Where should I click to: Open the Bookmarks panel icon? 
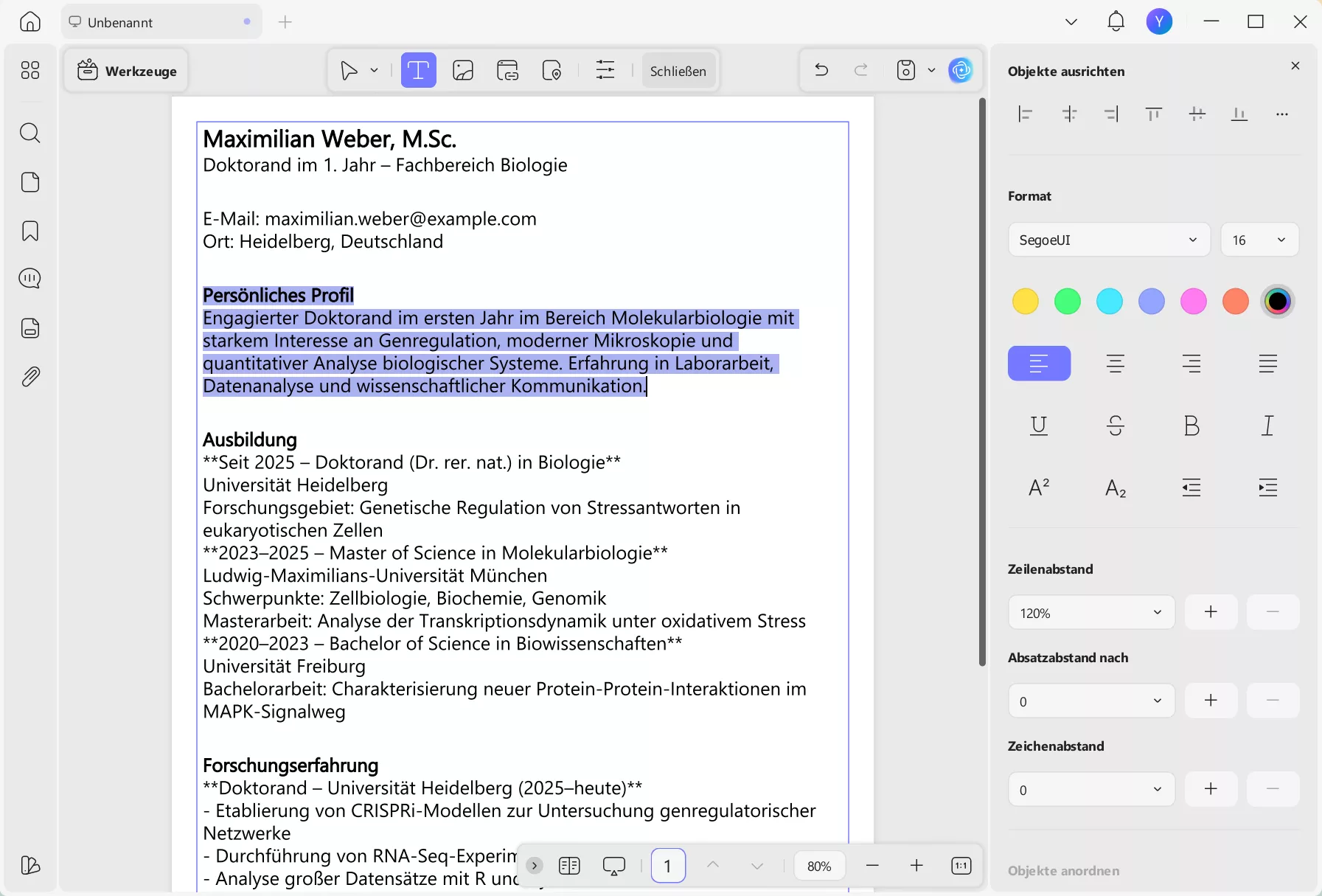(x=30, y=231)
